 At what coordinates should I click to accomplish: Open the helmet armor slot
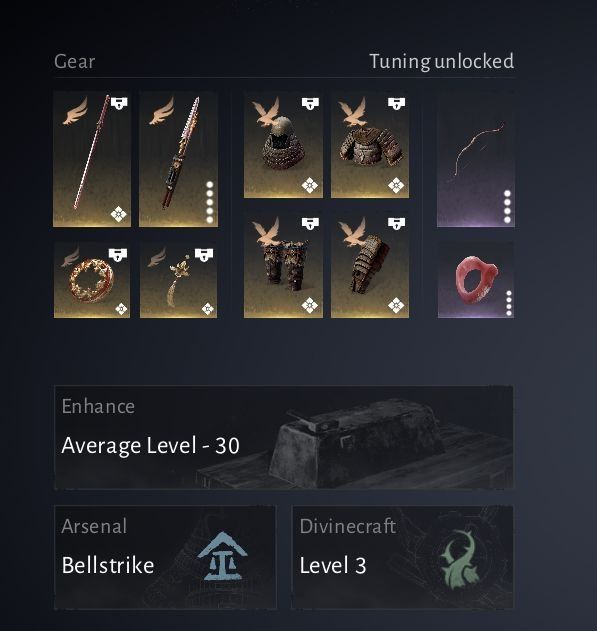(283, 145)
